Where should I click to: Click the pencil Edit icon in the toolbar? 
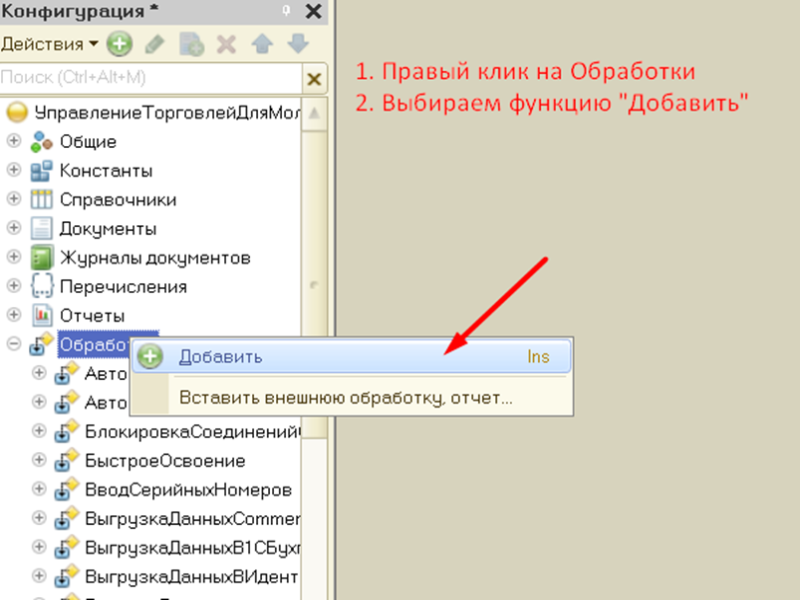155,44
